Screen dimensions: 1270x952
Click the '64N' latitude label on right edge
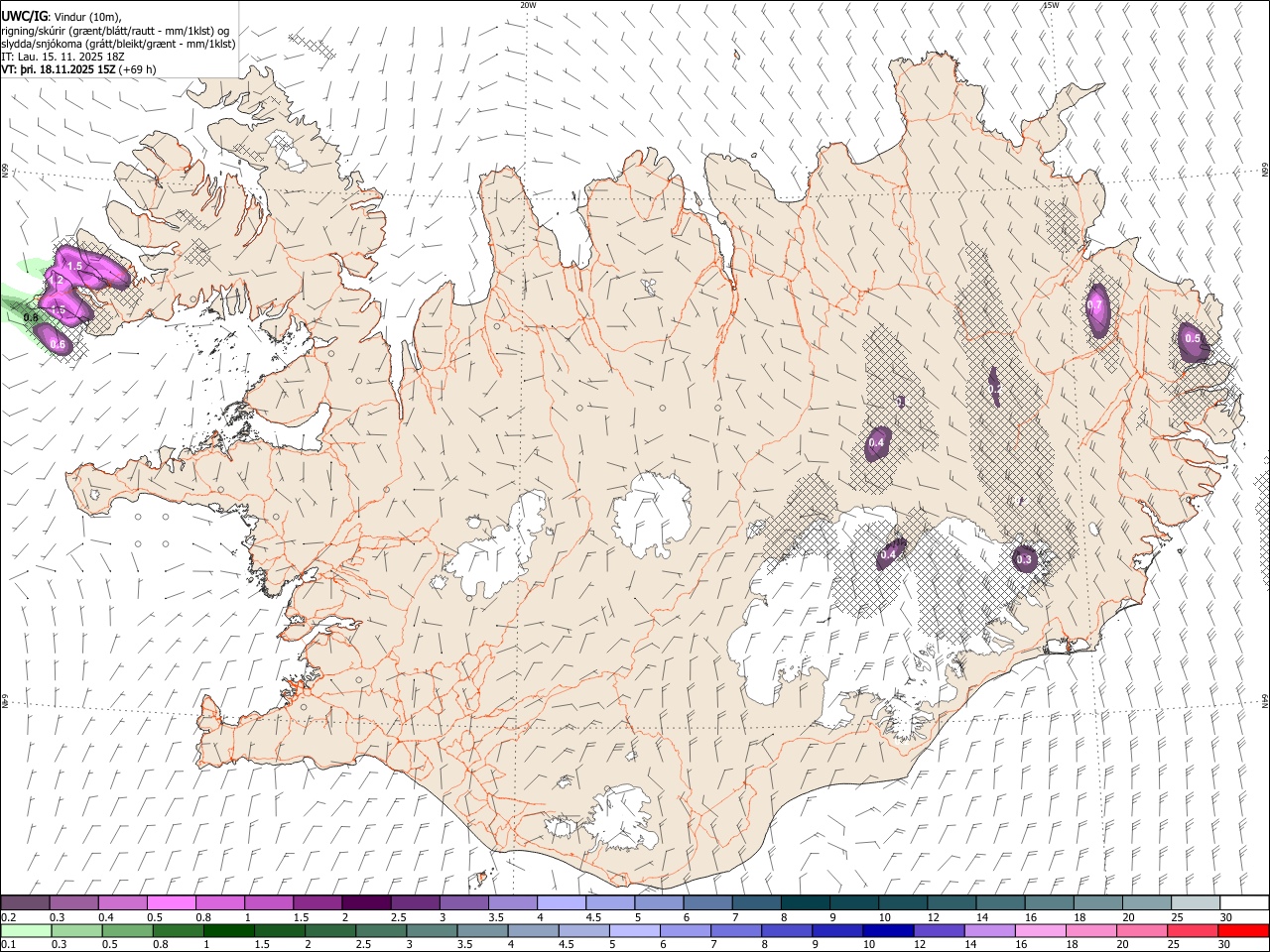(1265, 701)
